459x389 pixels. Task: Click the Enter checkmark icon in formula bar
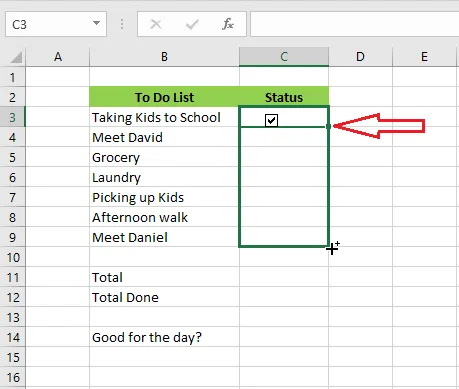tap(192, 24)
